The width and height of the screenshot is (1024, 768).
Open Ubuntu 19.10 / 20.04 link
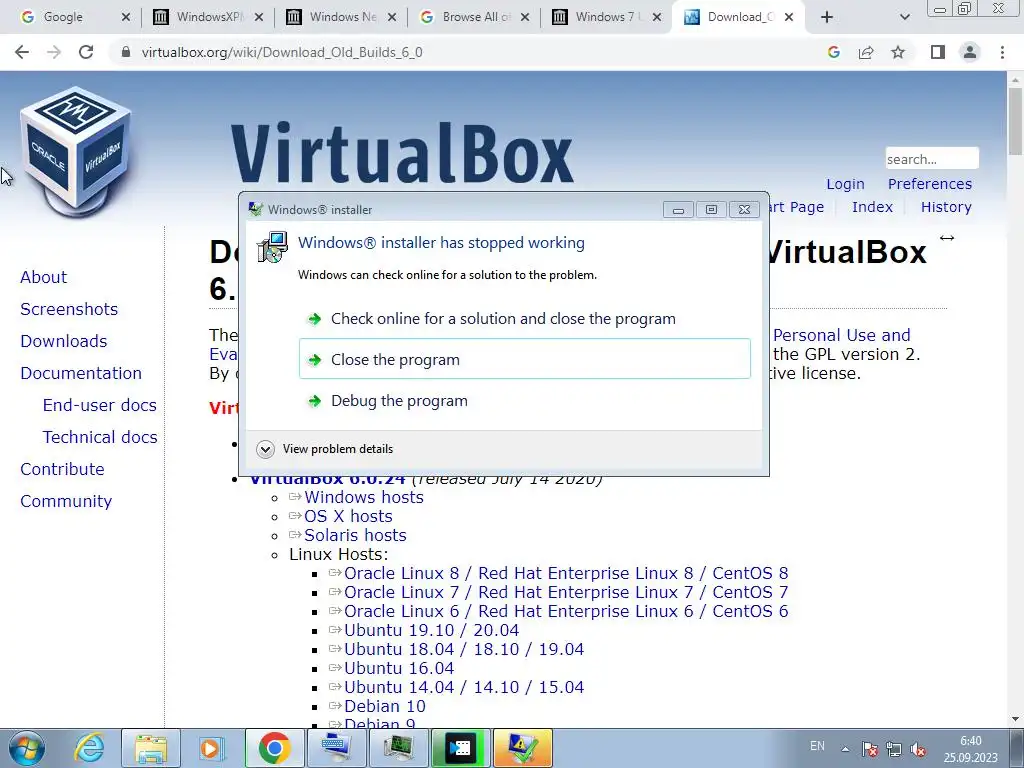[431, 630]
